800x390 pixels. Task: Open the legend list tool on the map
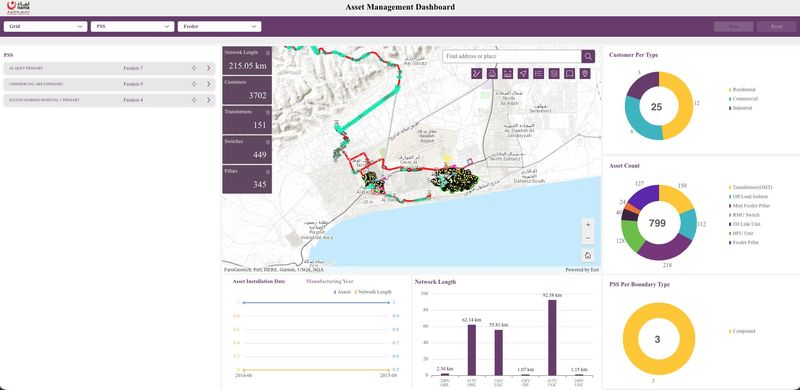[538, 74]
